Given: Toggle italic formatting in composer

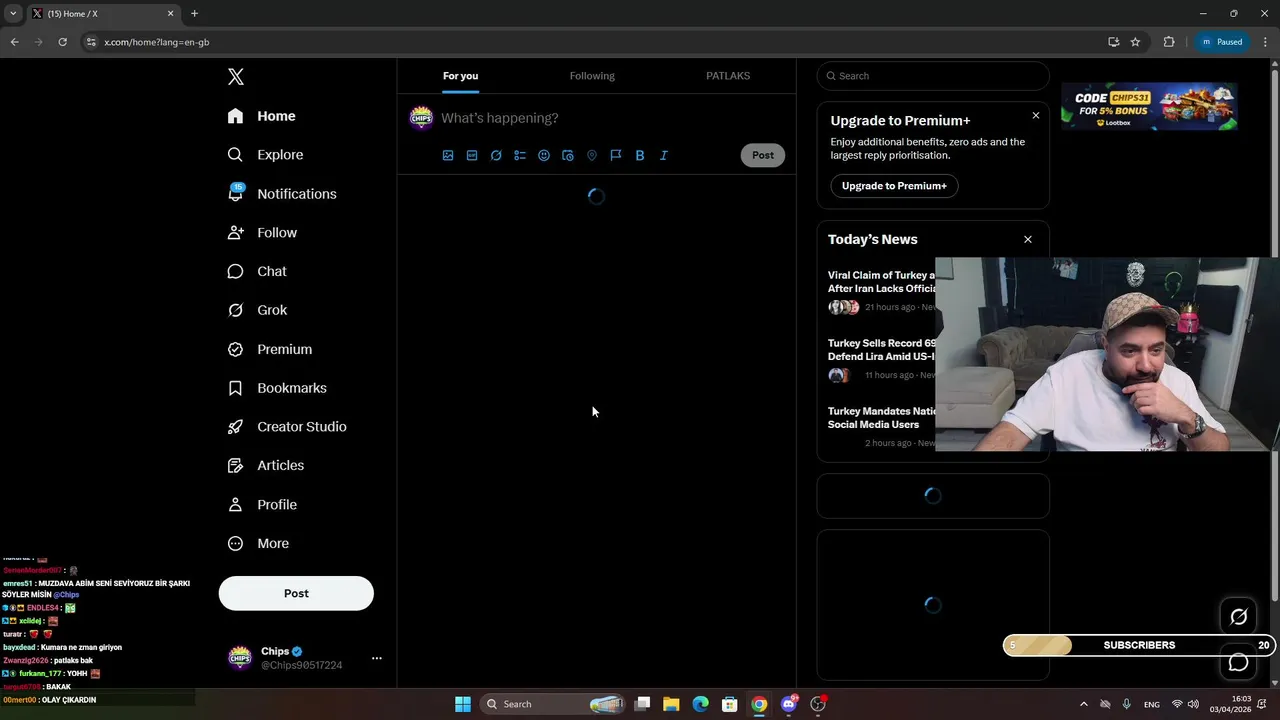Looking at the screenshot, I should click(664, 155).
